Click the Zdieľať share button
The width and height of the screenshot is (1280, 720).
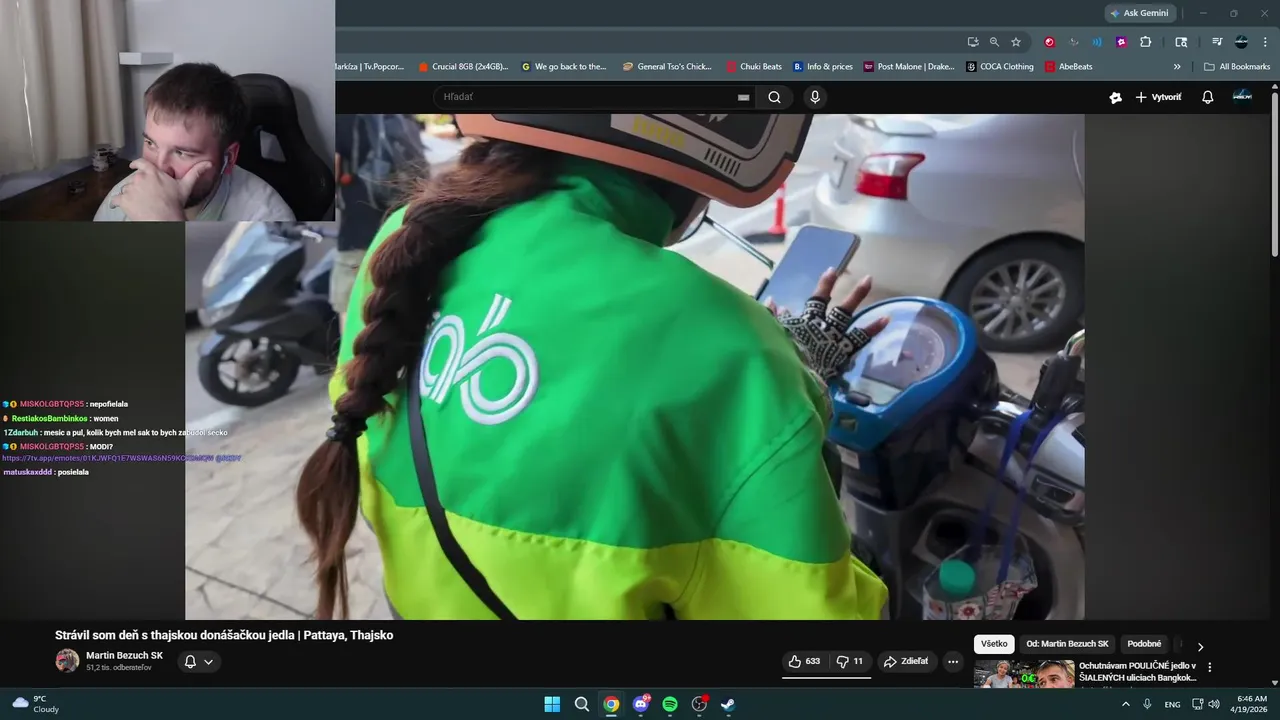coord(905,661)
